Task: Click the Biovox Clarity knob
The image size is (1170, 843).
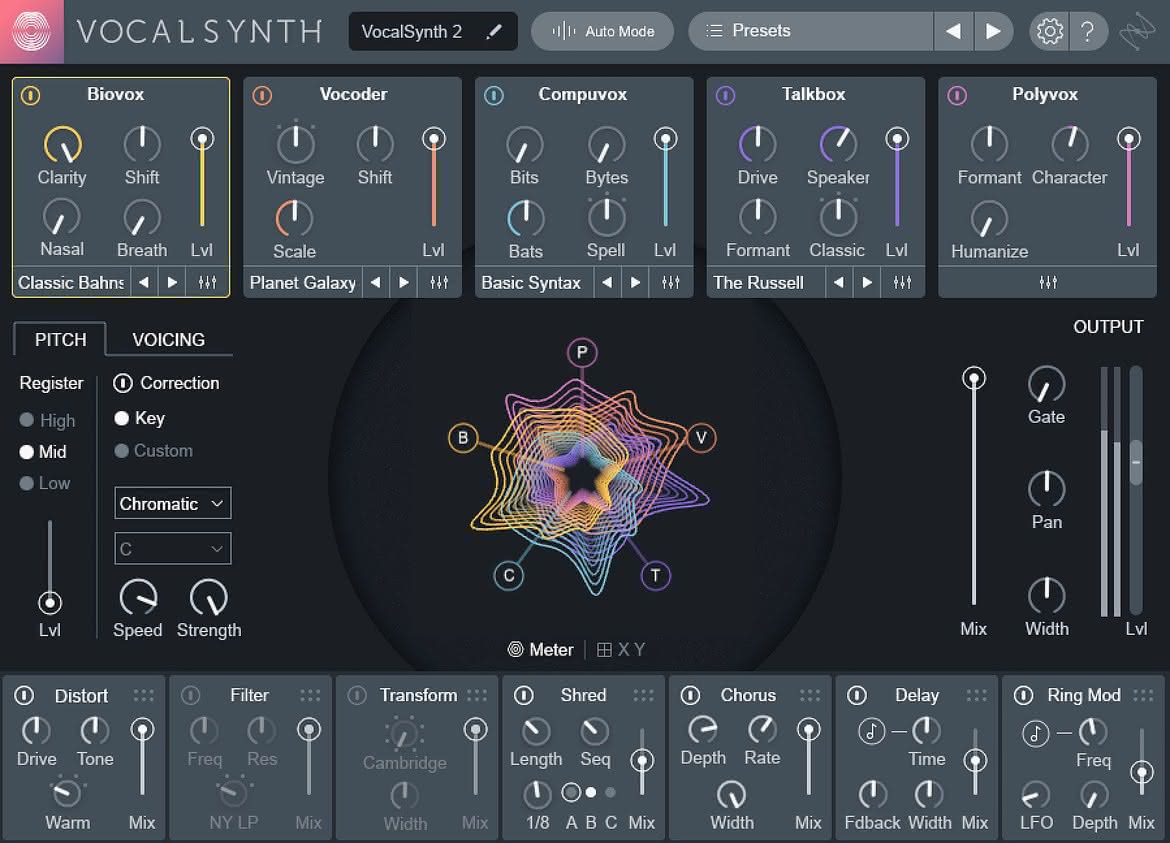Action: click(63, 145)
